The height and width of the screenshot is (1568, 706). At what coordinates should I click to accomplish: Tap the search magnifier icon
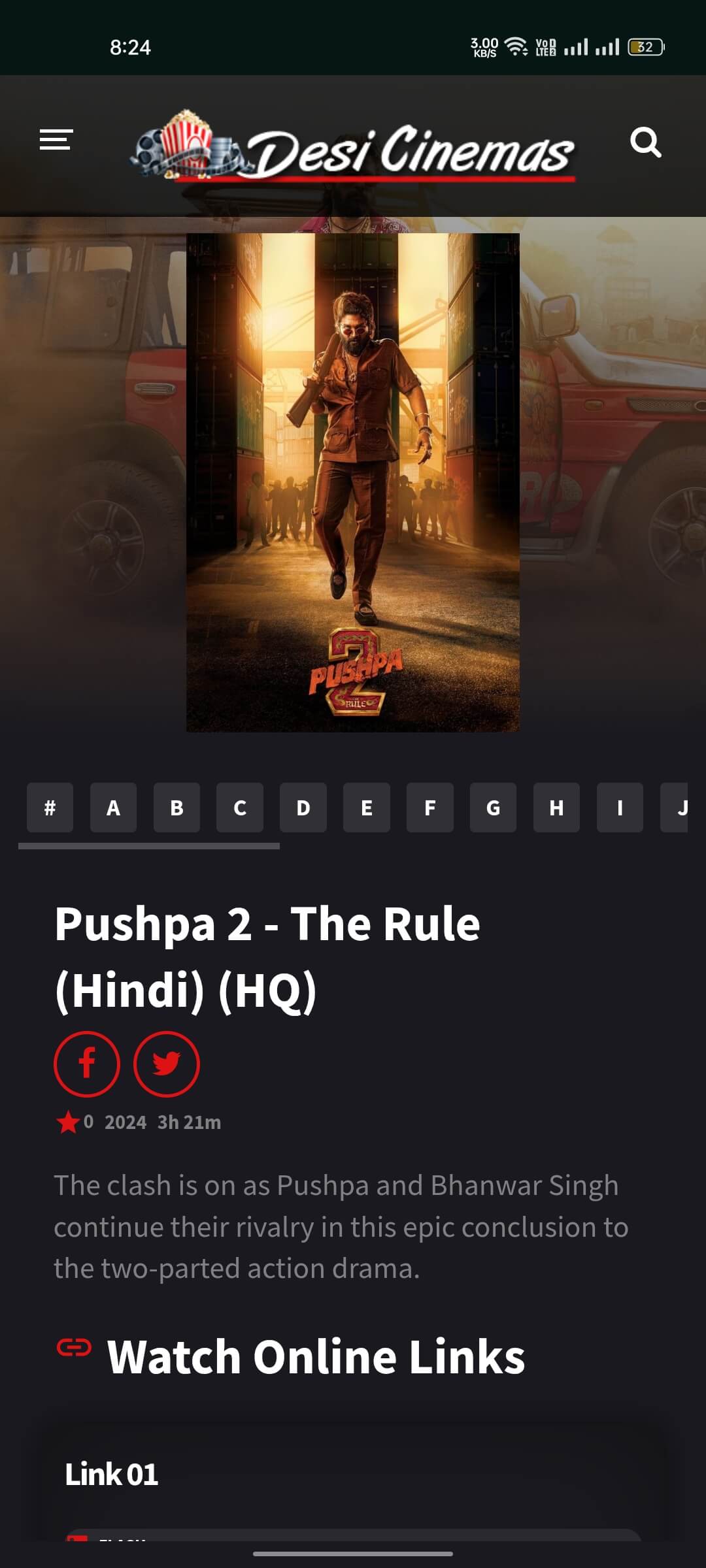[x=645, y=142]
